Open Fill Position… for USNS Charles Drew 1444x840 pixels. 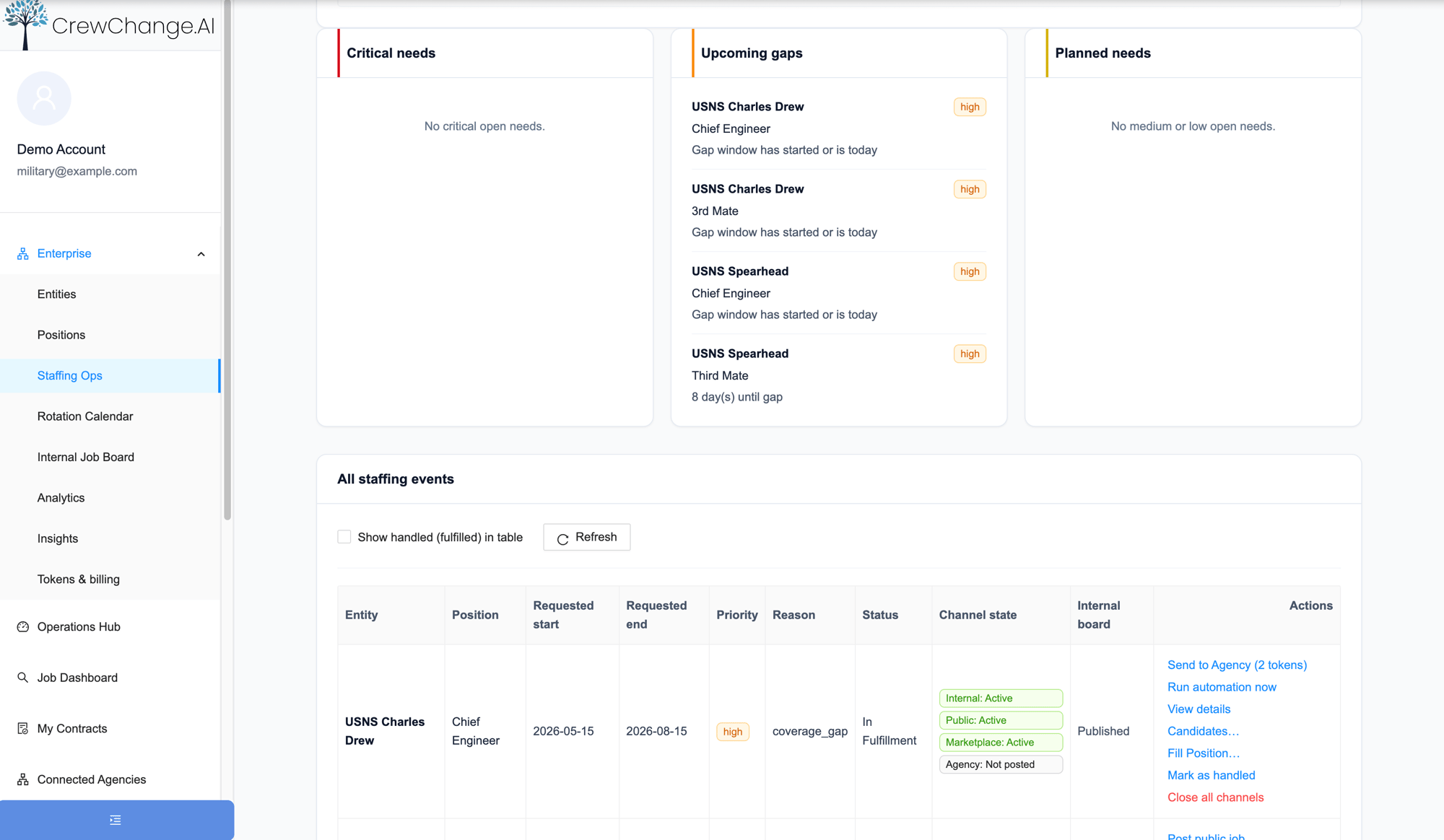pos(1204,753)
